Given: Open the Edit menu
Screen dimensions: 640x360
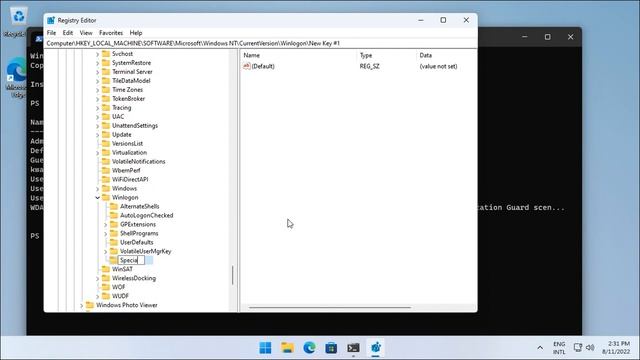Looking at the screenshot, I should pyautogui.click(x=68, y=33).
